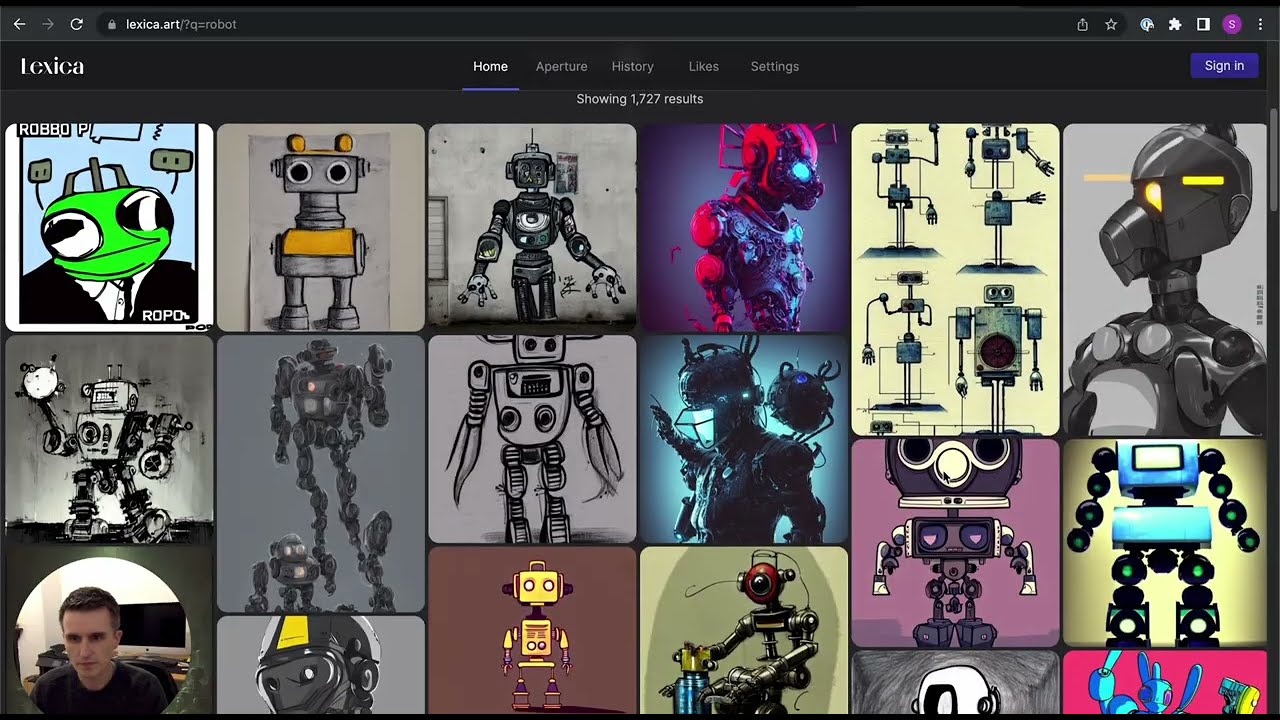
Task: Open red and blue neon robot image
Action: click(x=744, y=227)
